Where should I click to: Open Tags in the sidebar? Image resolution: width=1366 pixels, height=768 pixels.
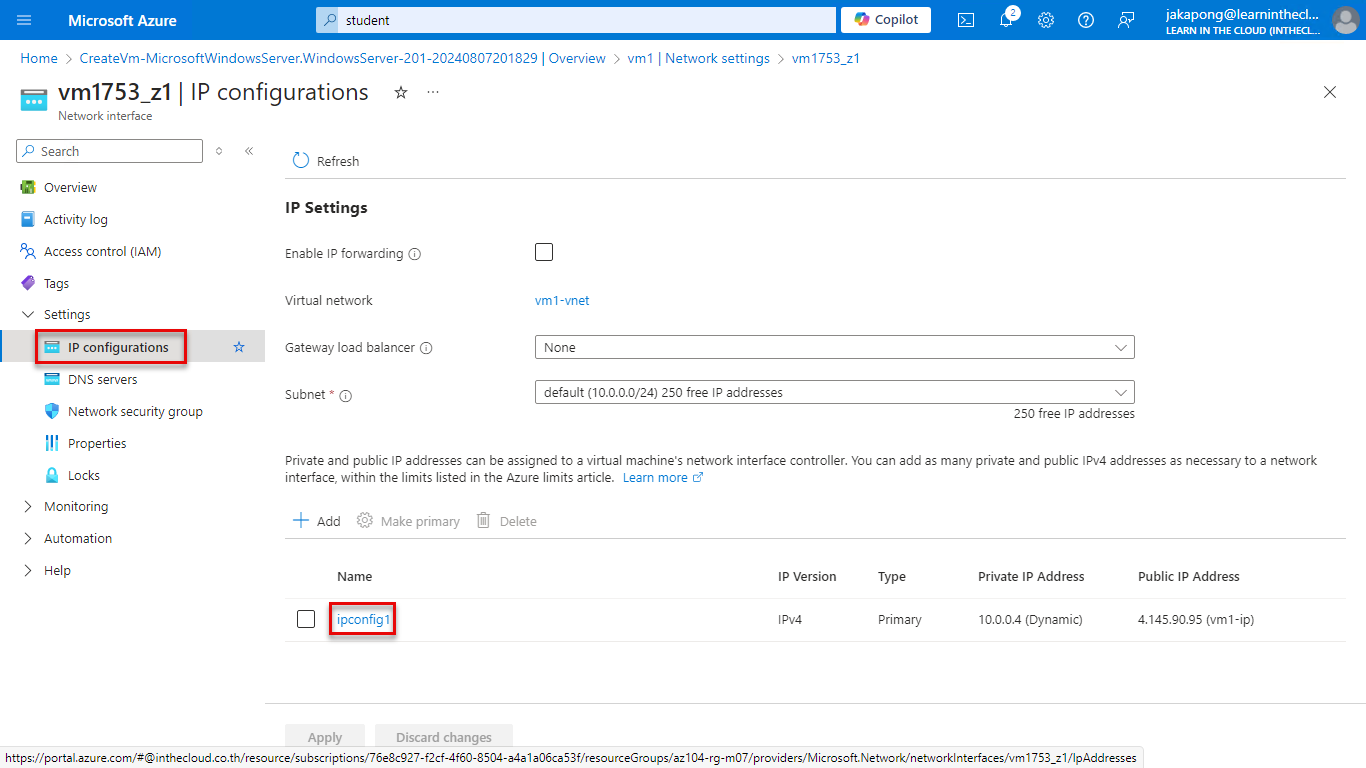click(56, 283)
